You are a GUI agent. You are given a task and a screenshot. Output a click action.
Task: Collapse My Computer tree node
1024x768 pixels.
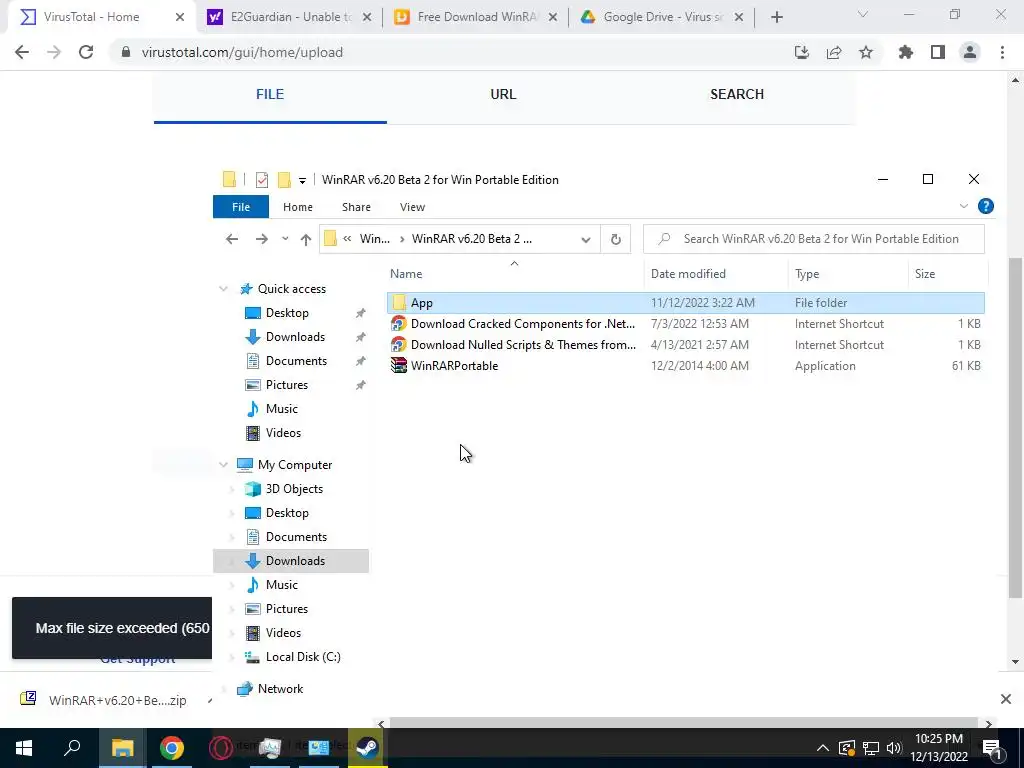(223, 464)
